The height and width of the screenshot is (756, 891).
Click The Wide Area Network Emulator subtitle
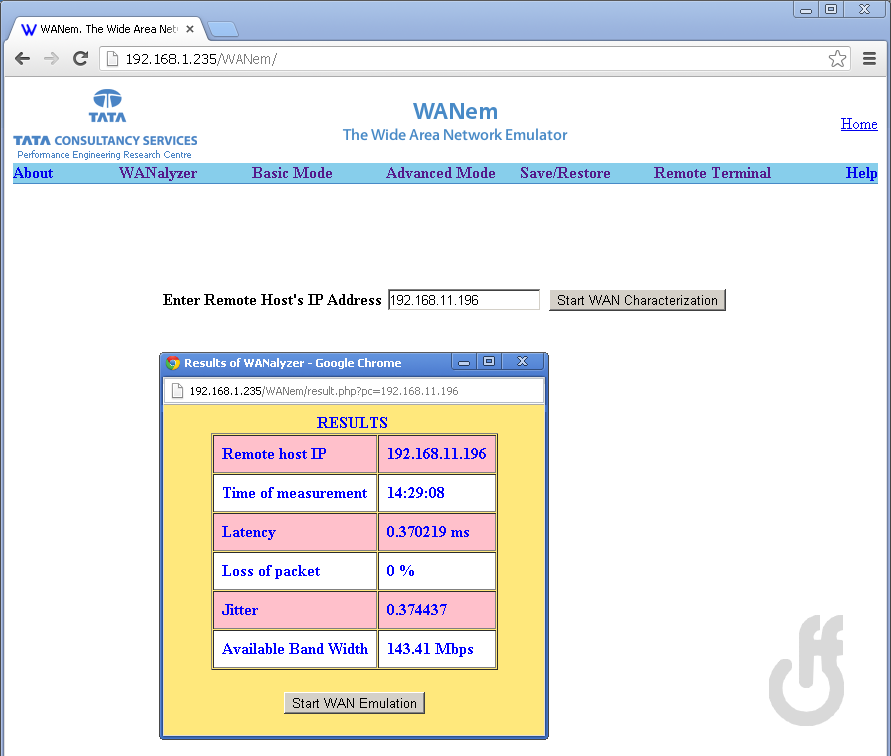tap(455, 135)
